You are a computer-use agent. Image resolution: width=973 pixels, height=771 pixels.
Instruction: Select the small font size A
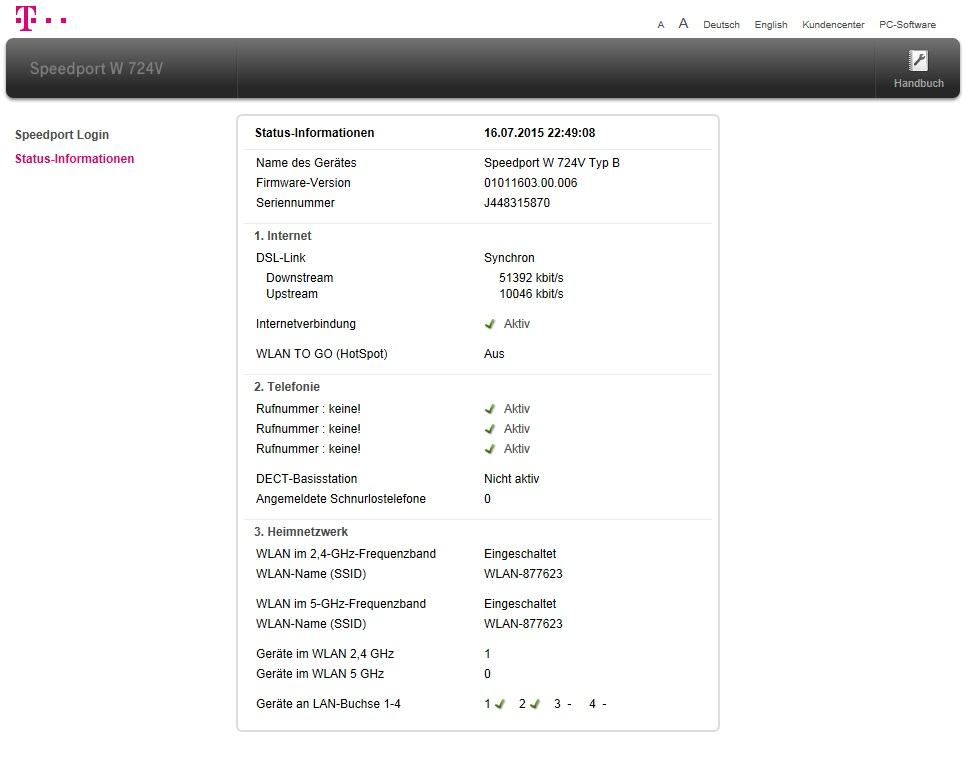coord(661,25)
